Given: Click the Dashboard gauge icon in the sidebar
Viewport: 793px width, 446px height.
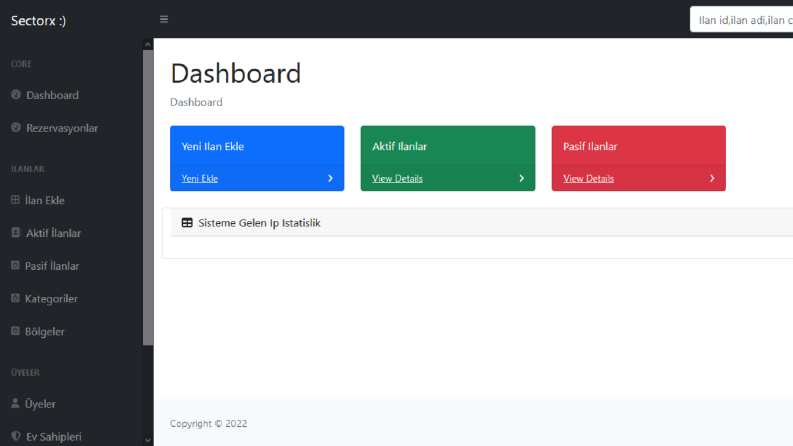Looking at the screenshot, I should tap(16, 95).
